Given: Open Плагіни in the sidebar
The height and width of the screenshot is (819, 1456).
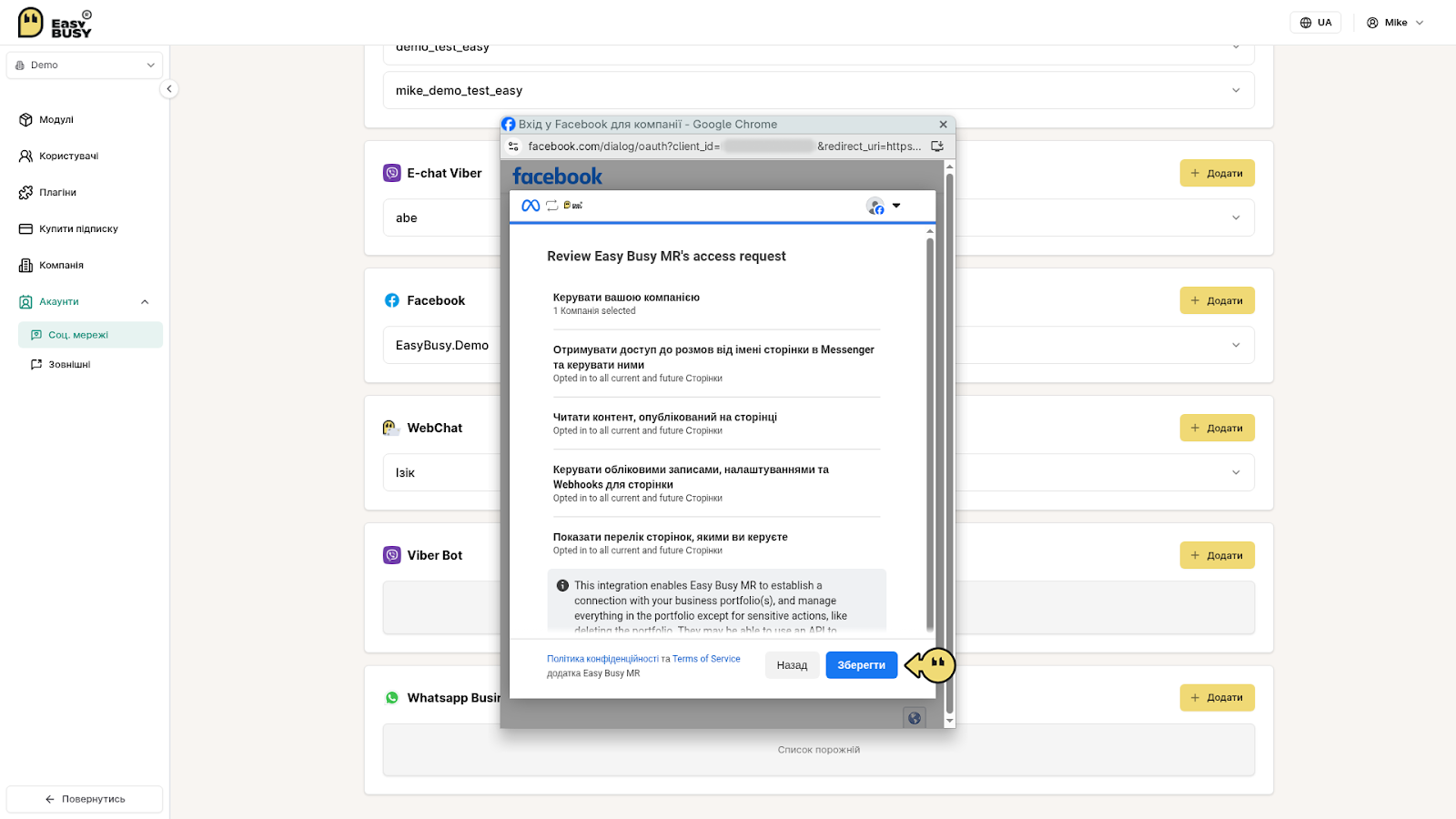Looking at the screenshot, I should (x=57, y=193).
